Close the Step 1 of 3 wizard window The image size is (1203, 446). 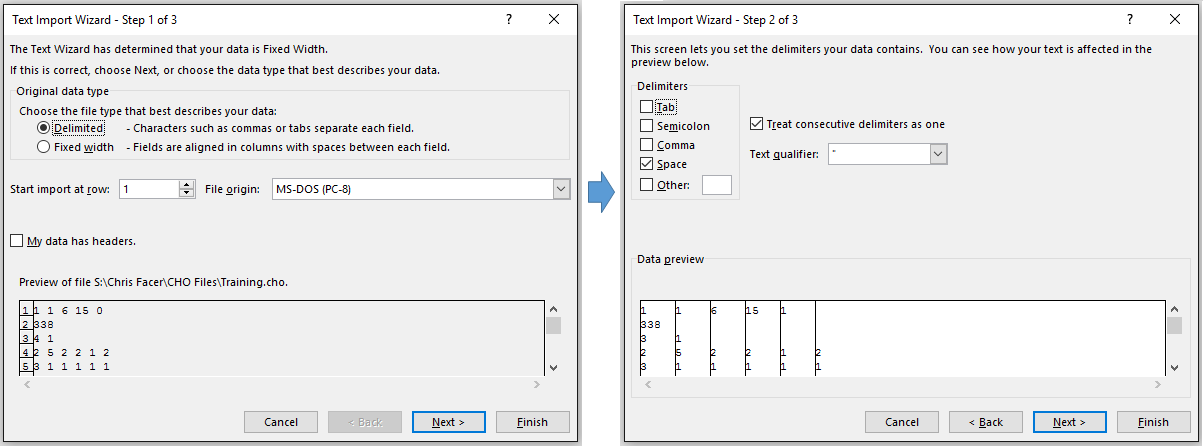pos(554,20)
